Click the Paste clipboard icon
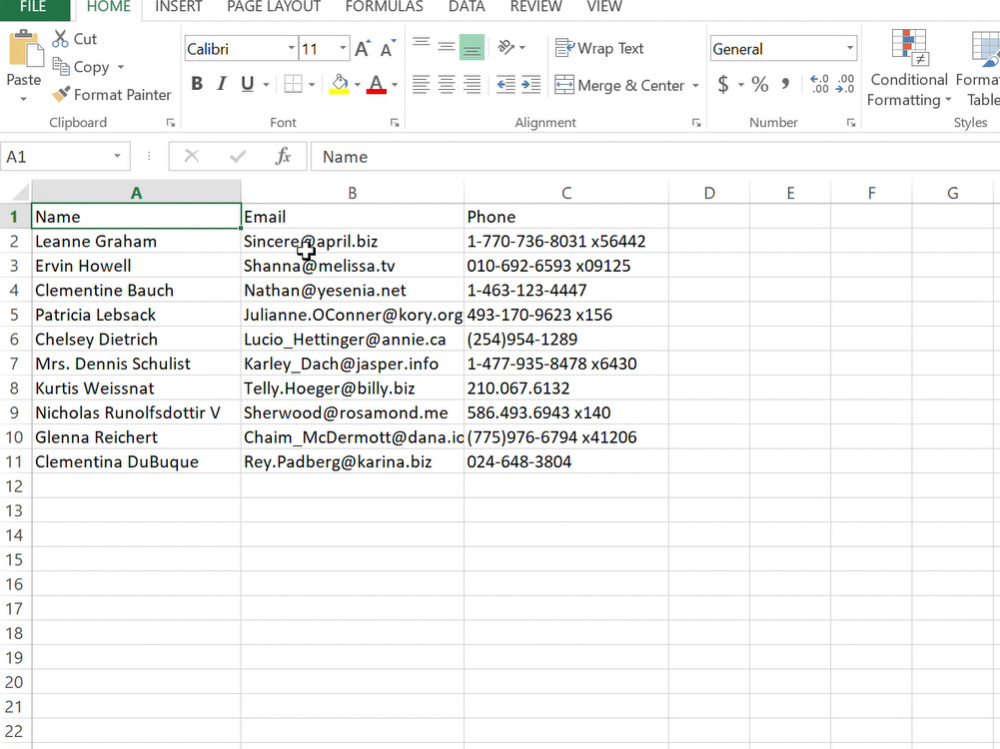The height and width of the screenshot is (749, 1000). pyautogui.click(x=26, y=49)
